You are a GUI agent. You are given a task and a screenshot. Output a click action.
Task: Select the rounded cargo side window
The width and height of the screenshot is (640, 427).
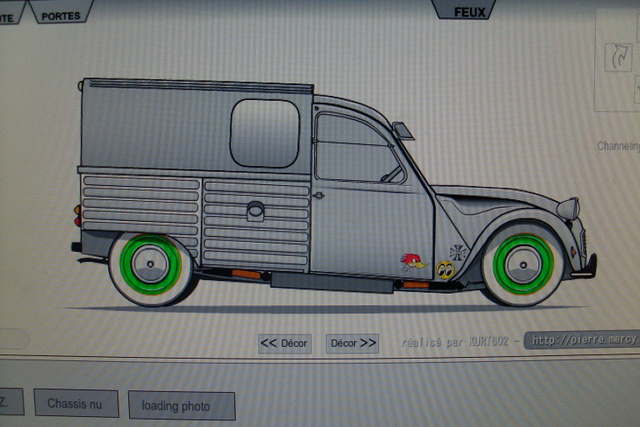264,133
